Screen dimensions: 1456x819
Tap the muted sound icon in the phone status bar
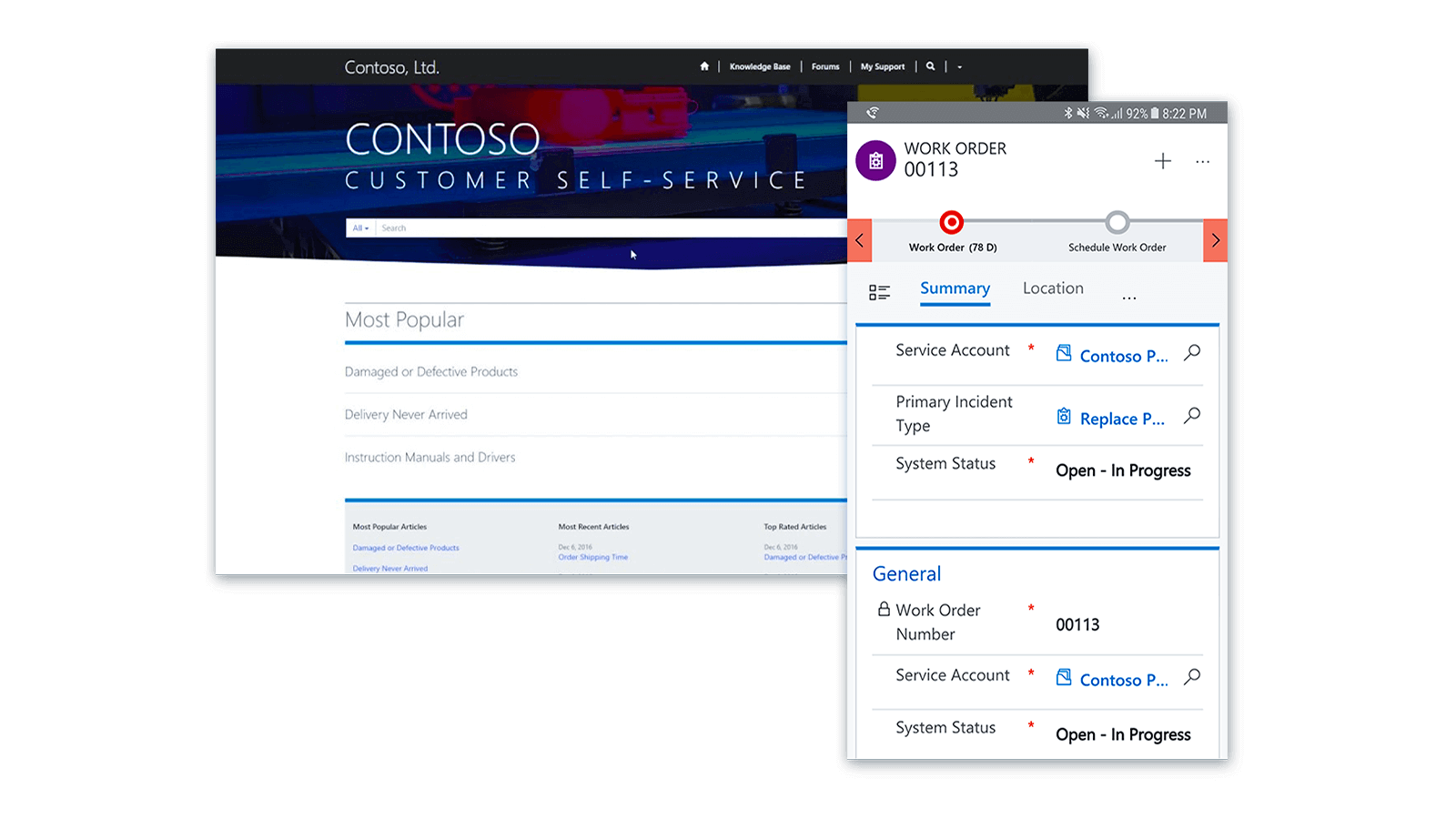pyautogui.click(x=1083, y=113)
